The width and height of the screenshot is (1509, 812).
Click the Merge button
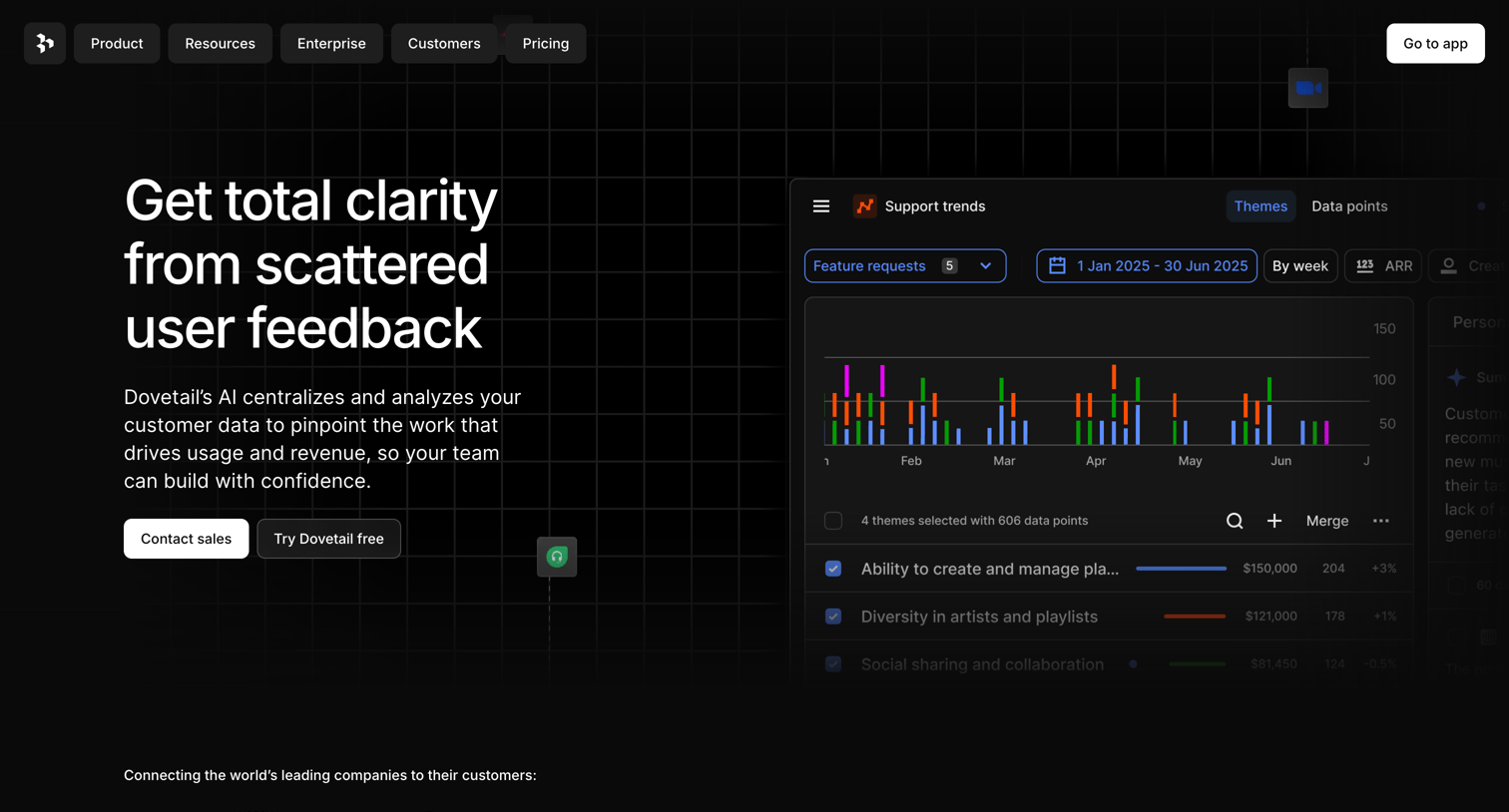[1327, 521]
